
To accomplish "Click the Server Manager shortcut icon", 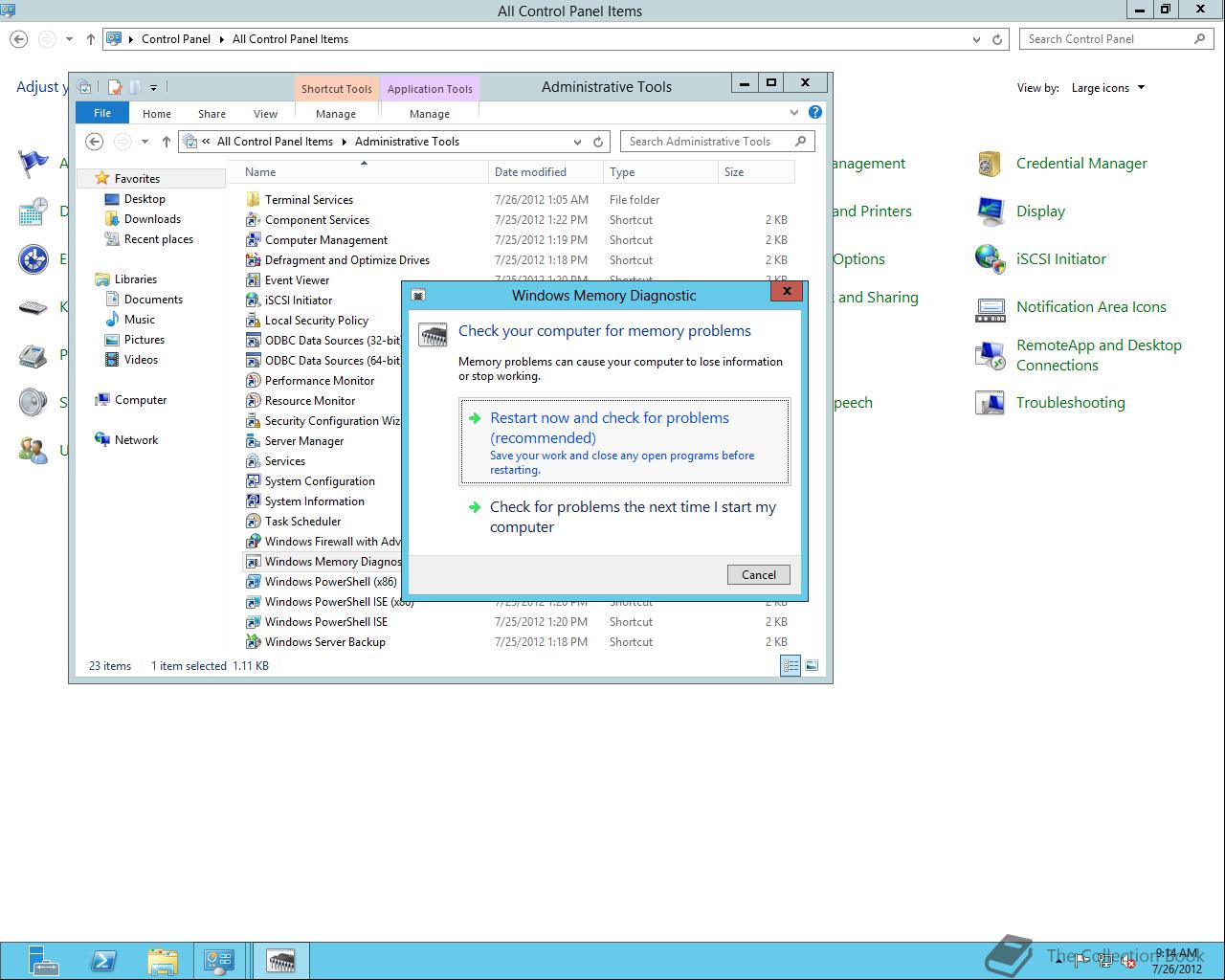I will pyautogui.click(x=253, y=440).
